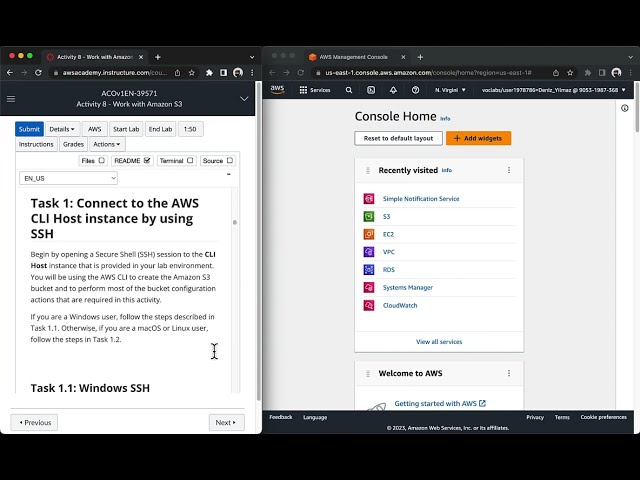Reload the awsacademy page in the left browser
The height and width of the screenshot is (480, 640).
(x=38, y=73)
